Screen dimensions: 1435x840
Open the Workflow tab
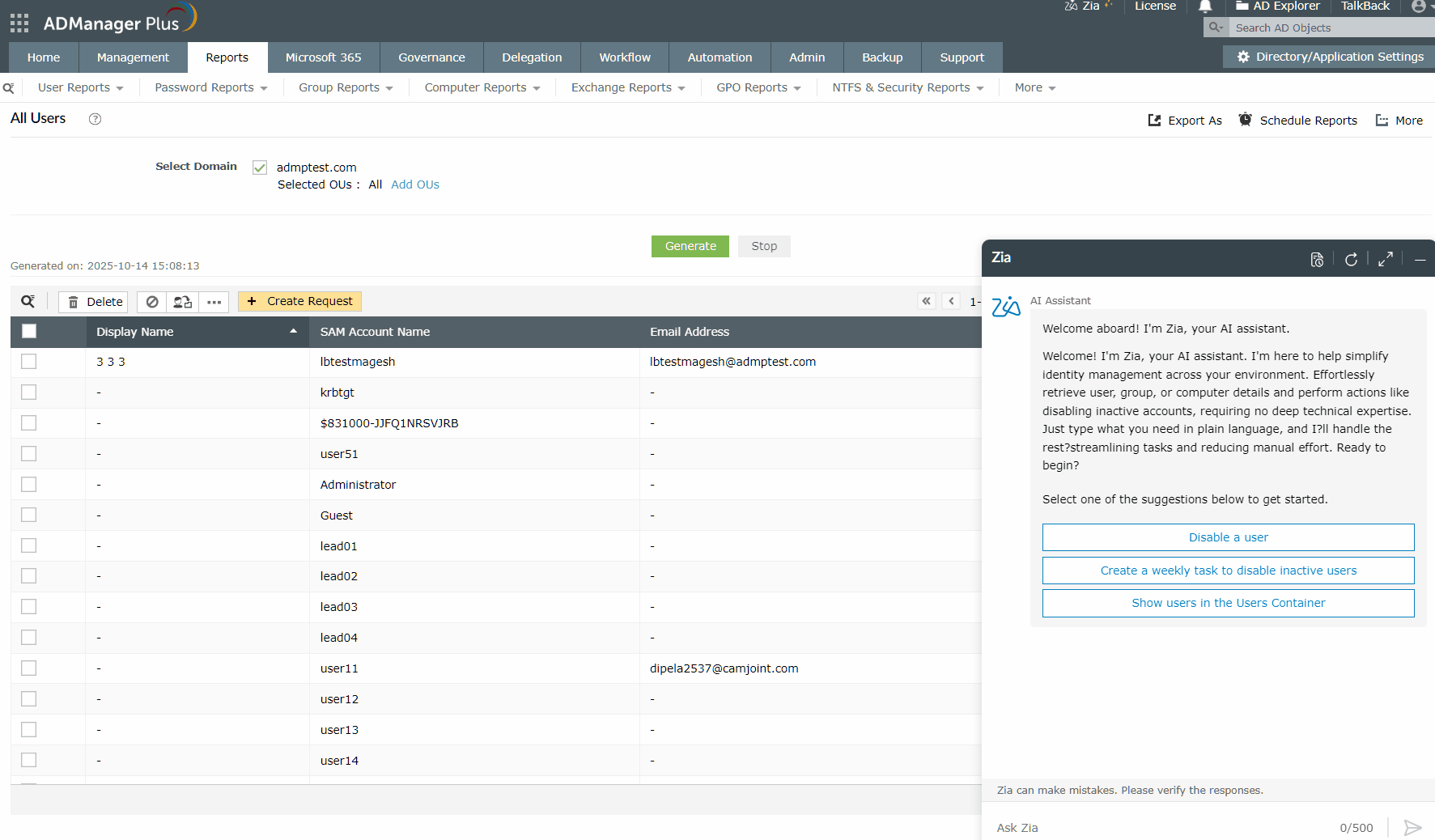point(625,57)
